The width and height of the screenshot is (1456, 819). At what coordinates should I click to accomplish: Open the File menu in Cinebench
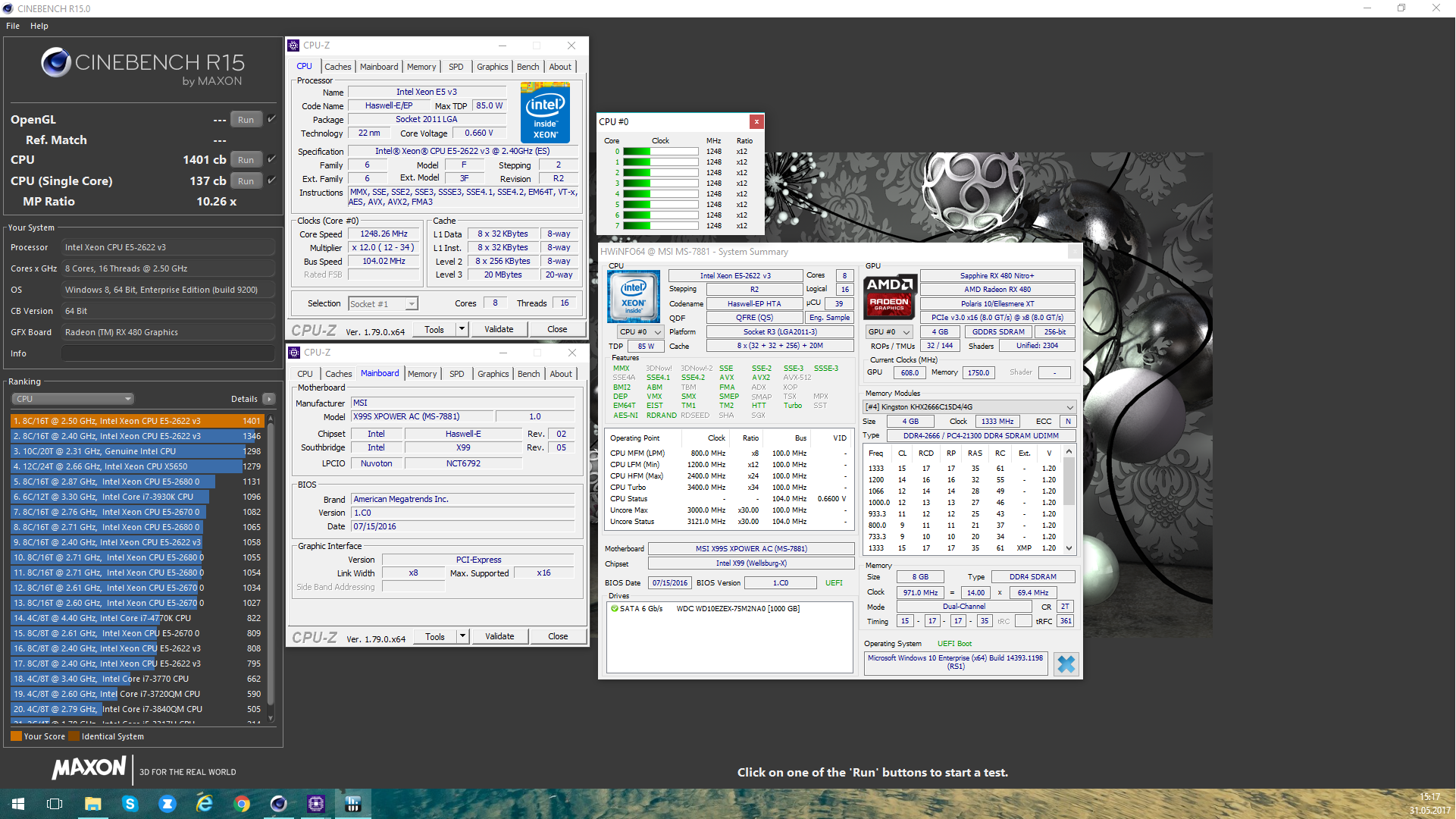[13, 26]
